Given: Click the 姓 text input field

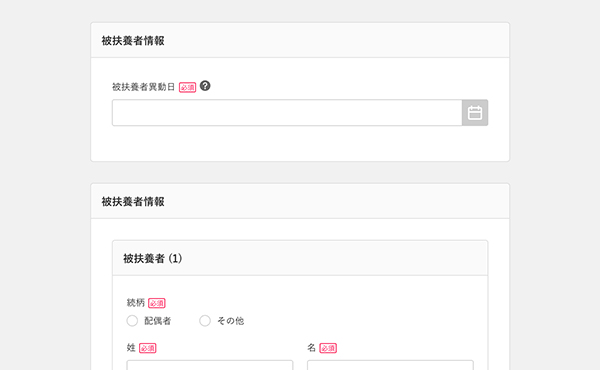Looking at the screenshot, I should [210, 365].
